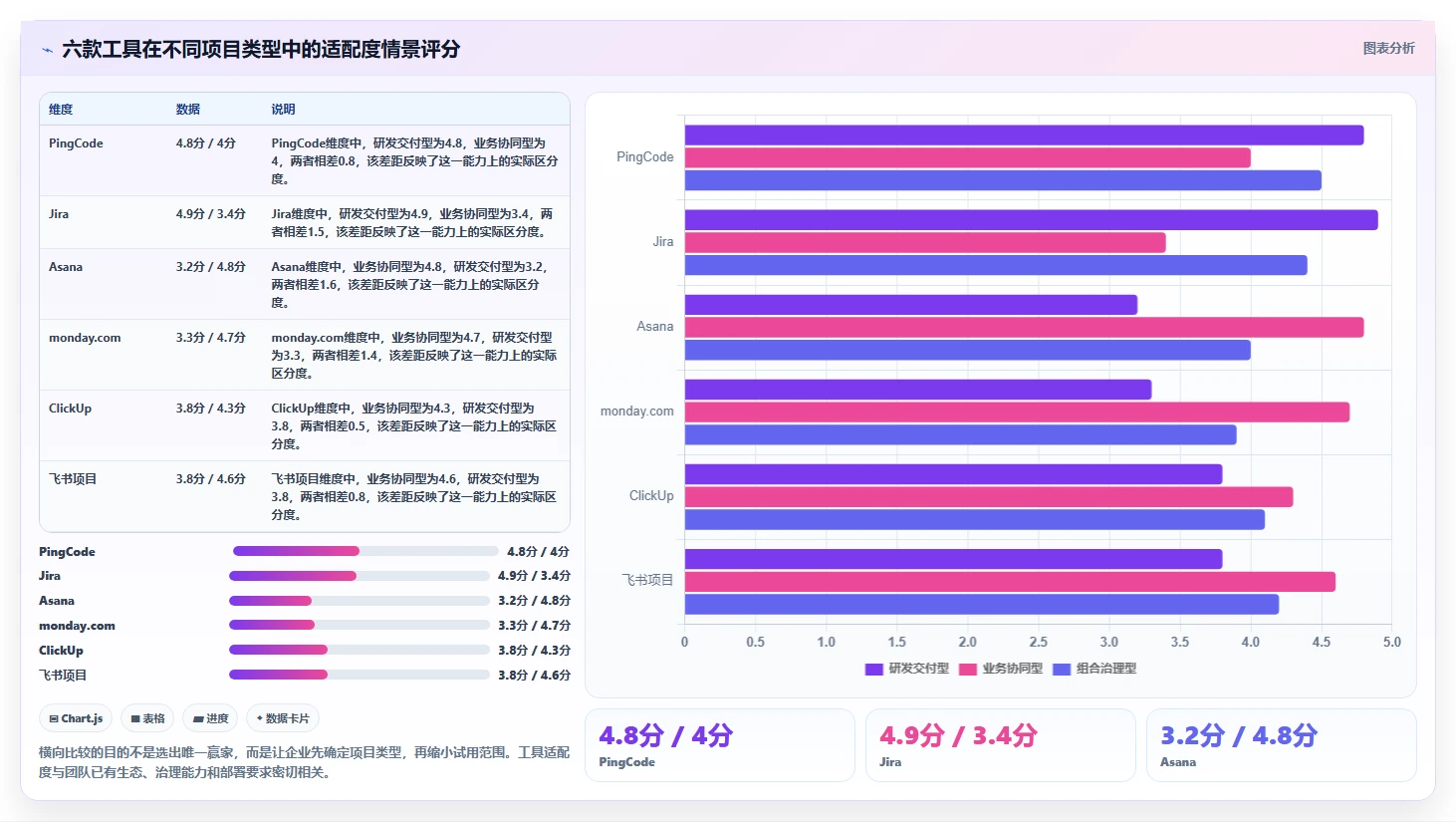Click the 飞书项目 progress bar
The height and width of the screenshot is (822, 1456).
[360, 675]
